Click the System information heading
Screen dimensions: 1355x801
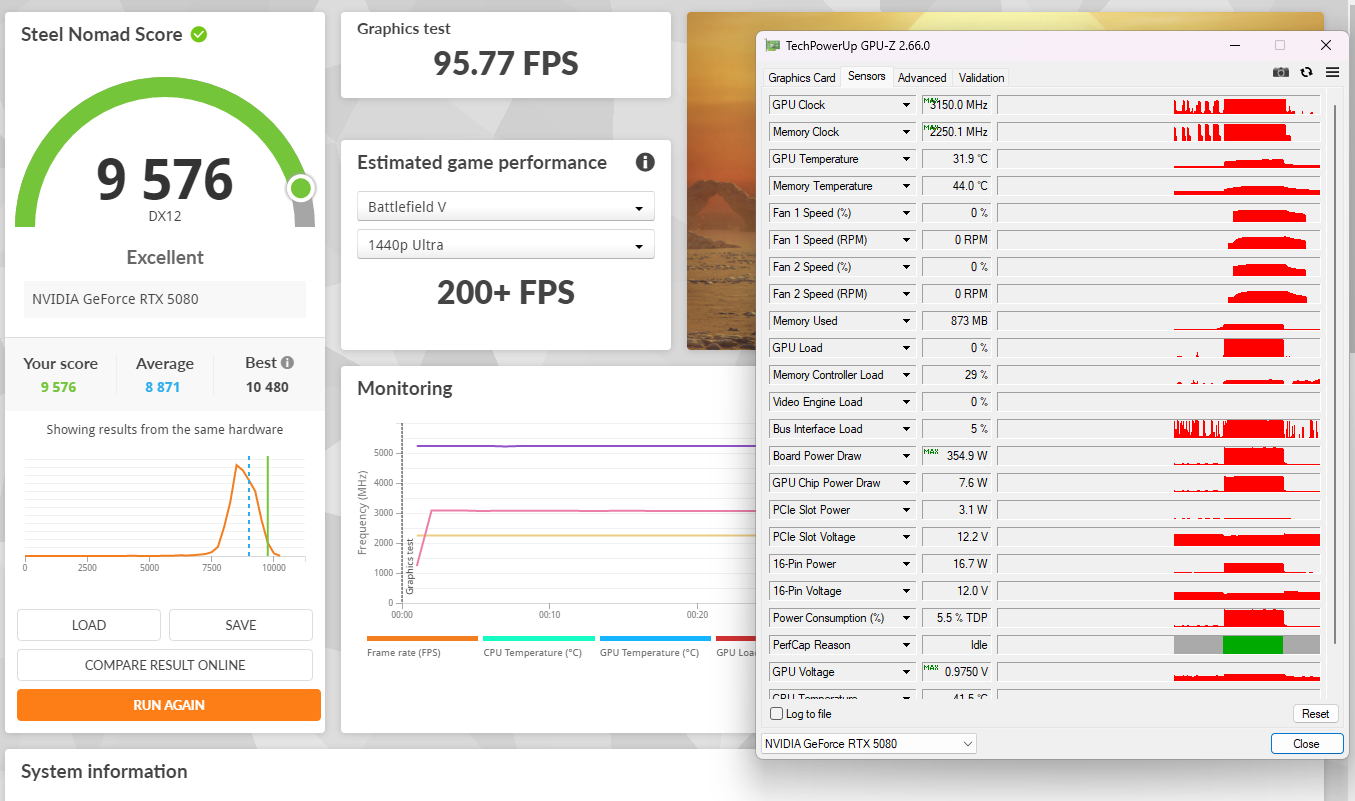click(104, 771)
